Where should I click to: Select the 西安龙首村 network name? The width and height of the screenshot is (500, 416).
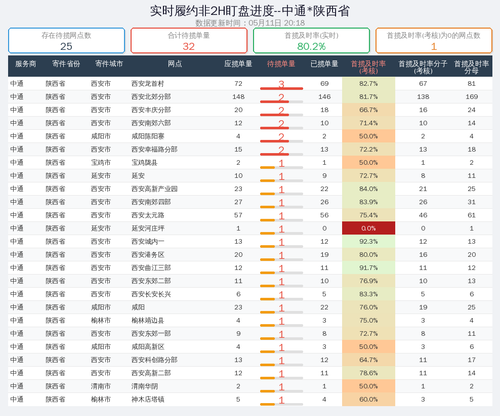[x=148, y=84]
